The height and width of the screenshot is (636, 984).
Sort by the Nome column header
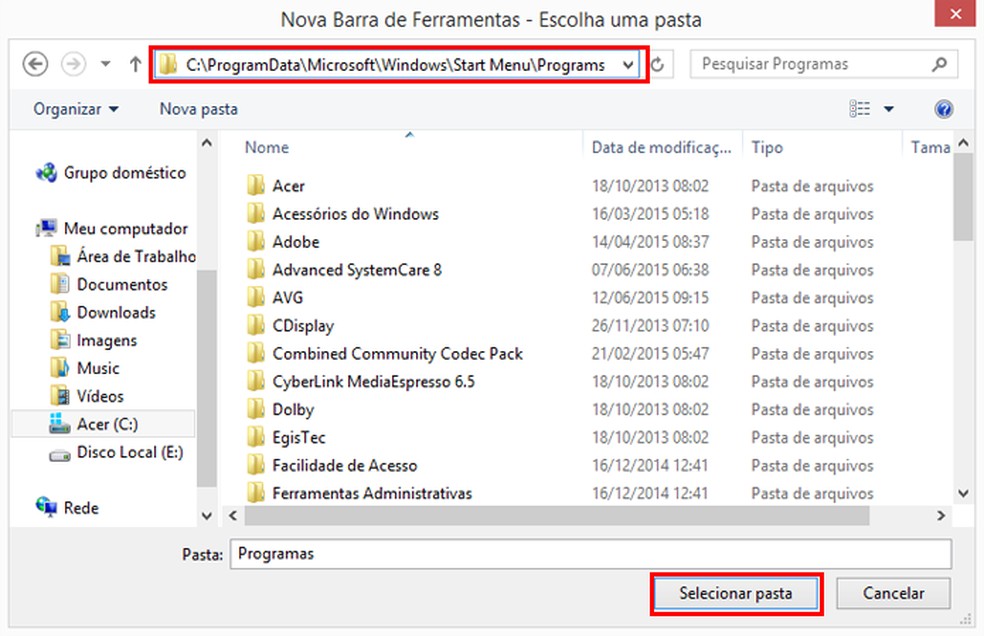(266, 147)
